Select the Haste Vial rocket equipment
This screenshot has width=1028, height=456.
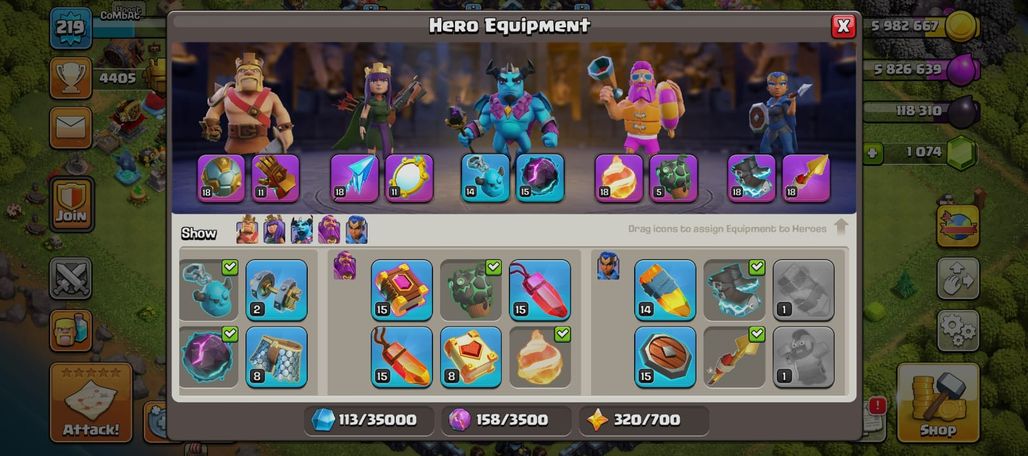point(665,290)
